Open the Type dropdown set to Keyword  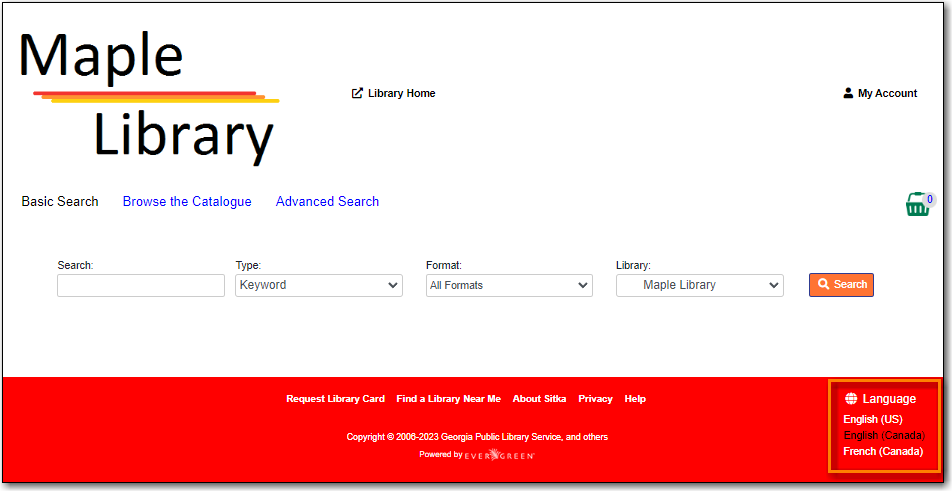pos(318,286)
